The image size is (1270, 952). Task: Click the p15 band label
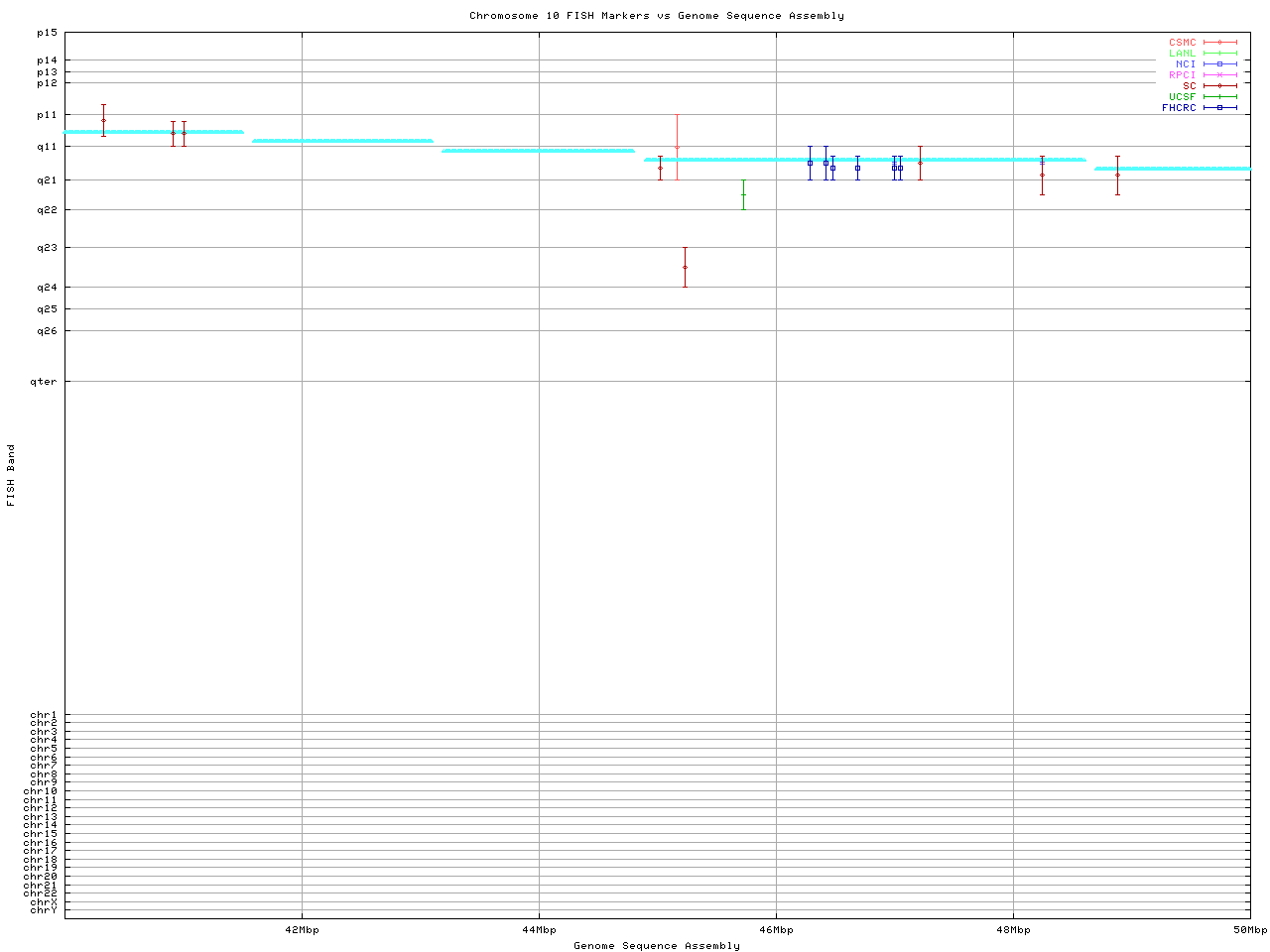point(47,33)
